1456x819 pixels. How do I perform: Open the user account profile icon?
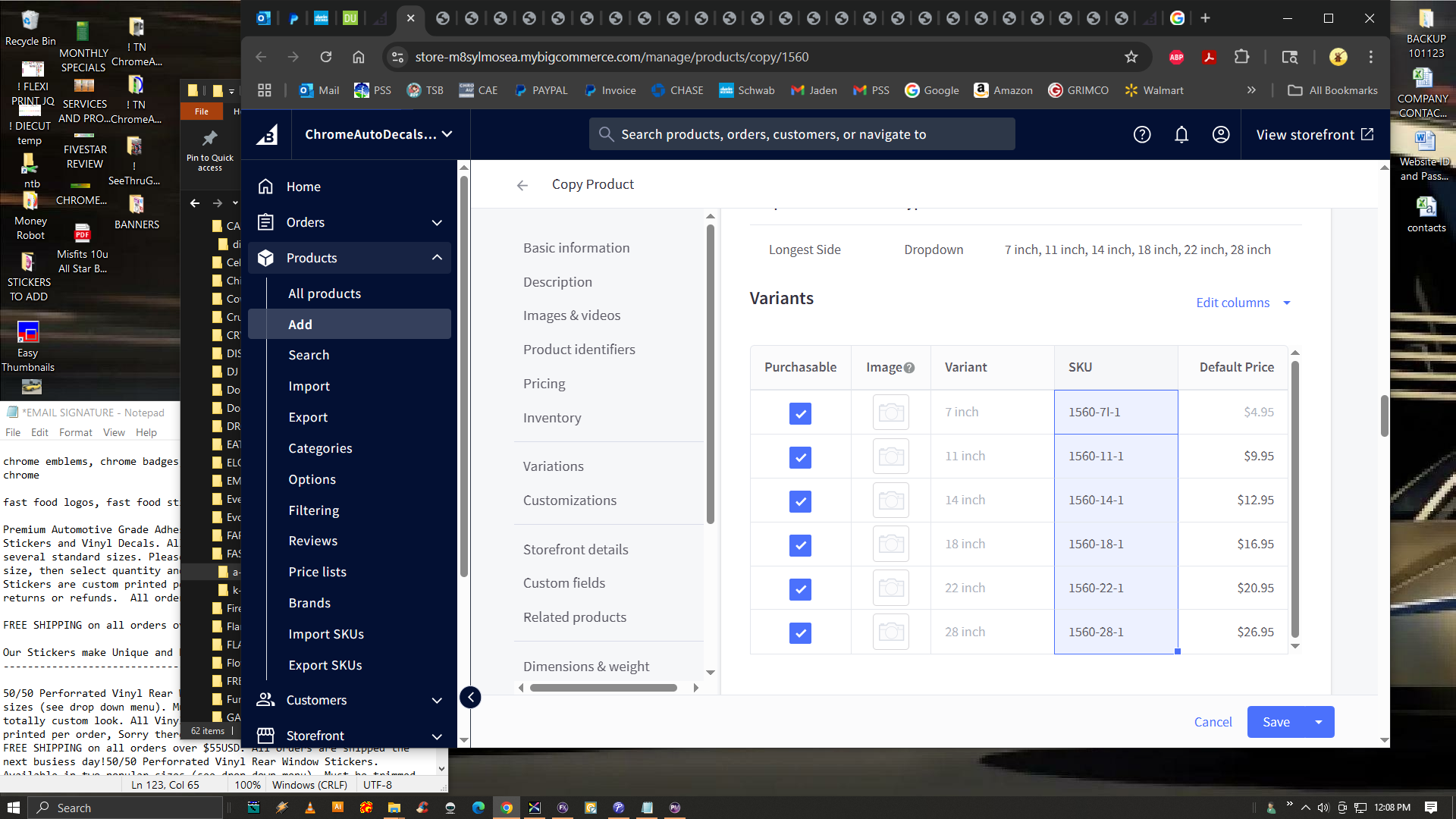[1221, 134]
